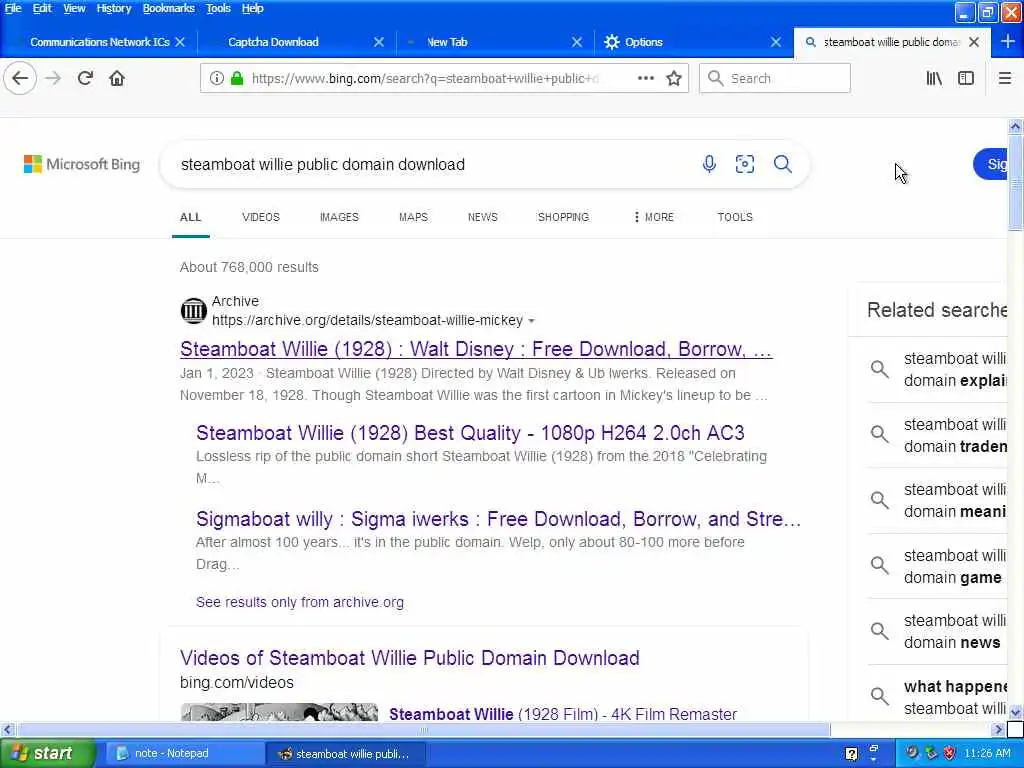Switch to note - Notepad taskbar window

point(184,754)
